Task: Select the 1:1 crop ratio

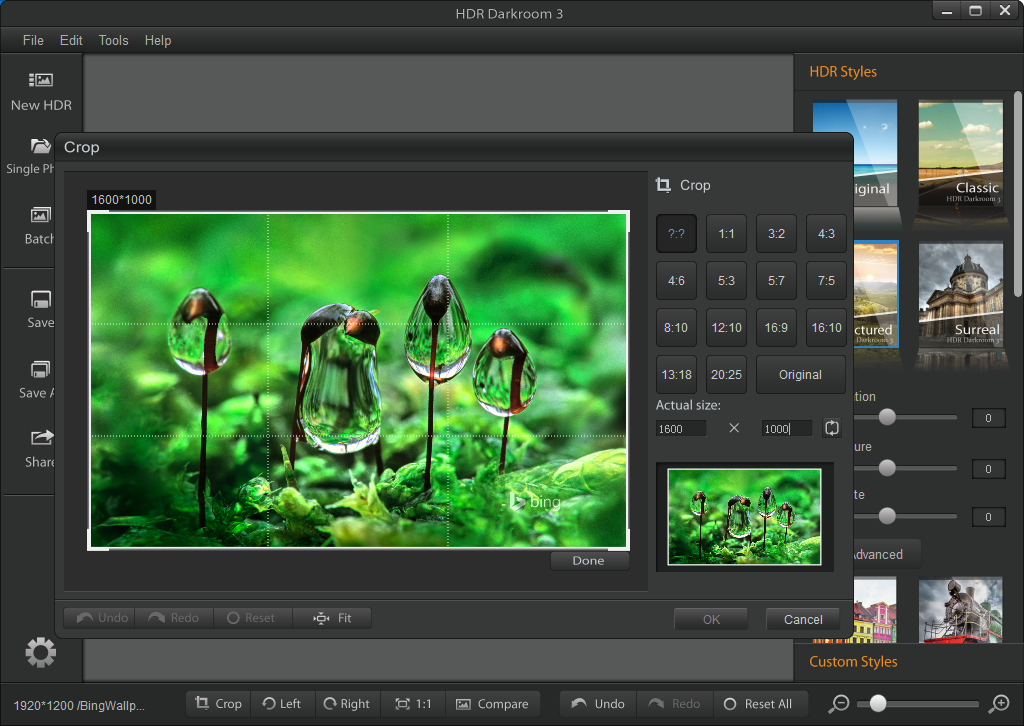Action: point(726,234)
